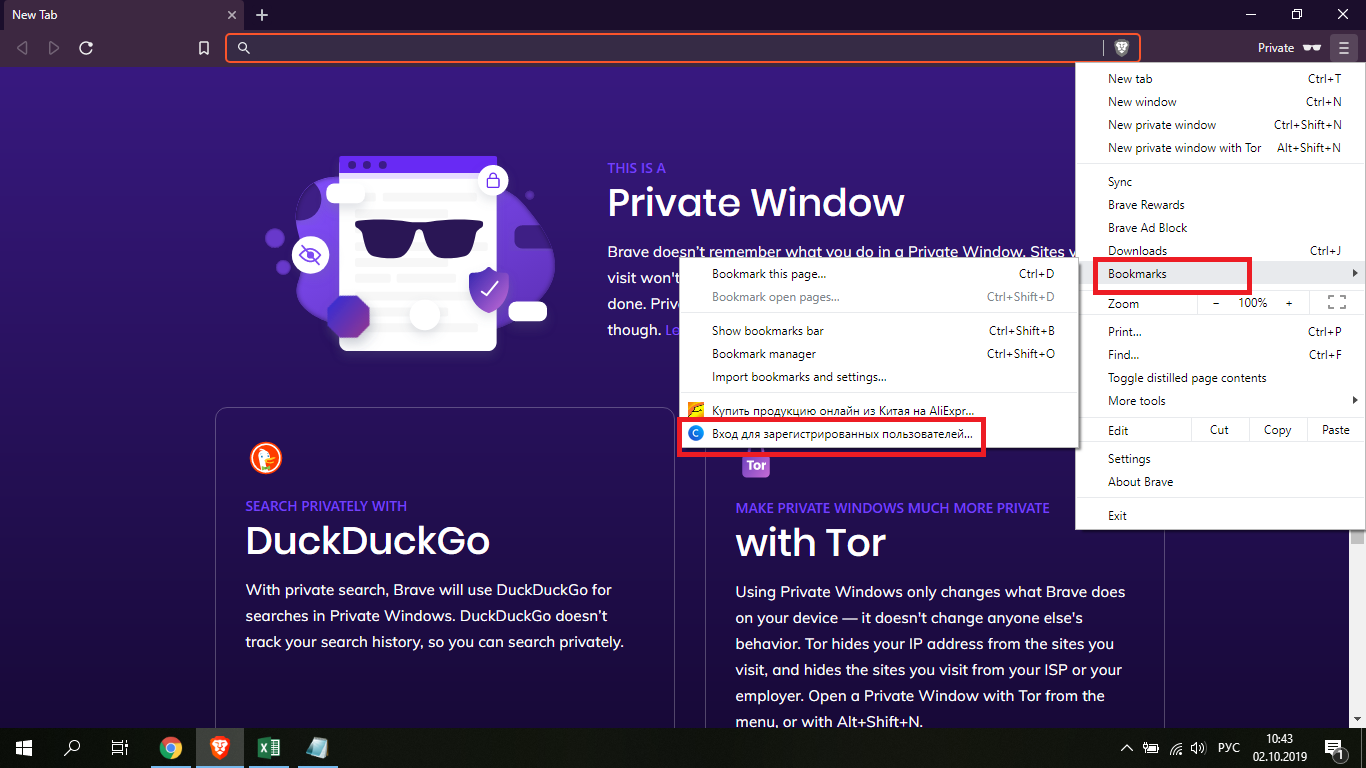Viewport: 1366px width, 768px height.
Task: Open New private window from menu
Action: coord(1220,125)
